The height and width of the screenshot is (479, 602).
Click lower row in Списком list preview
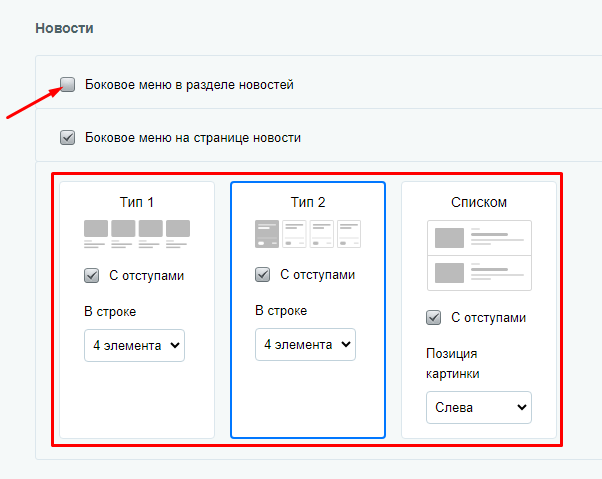click(x=479, y=273)
